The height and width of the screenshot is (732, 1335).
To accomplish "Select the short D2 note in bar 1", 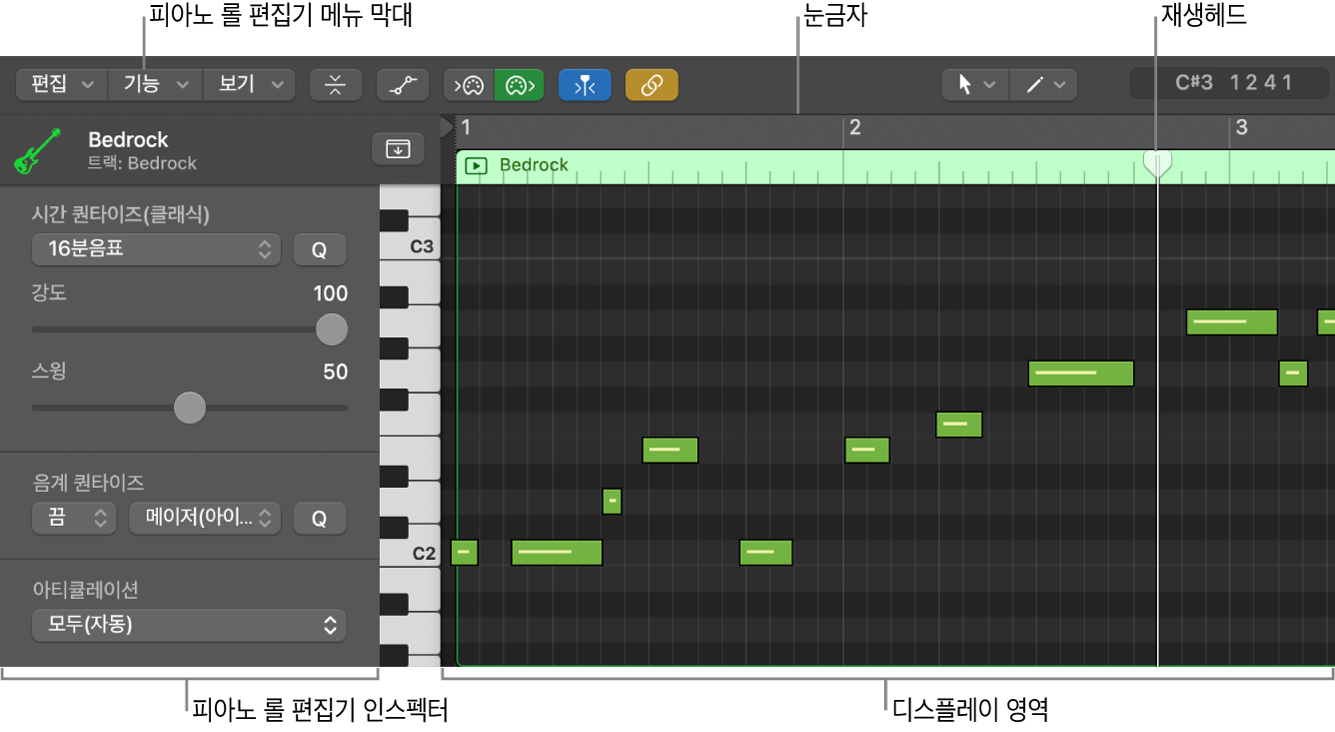I will pos(612,501).
